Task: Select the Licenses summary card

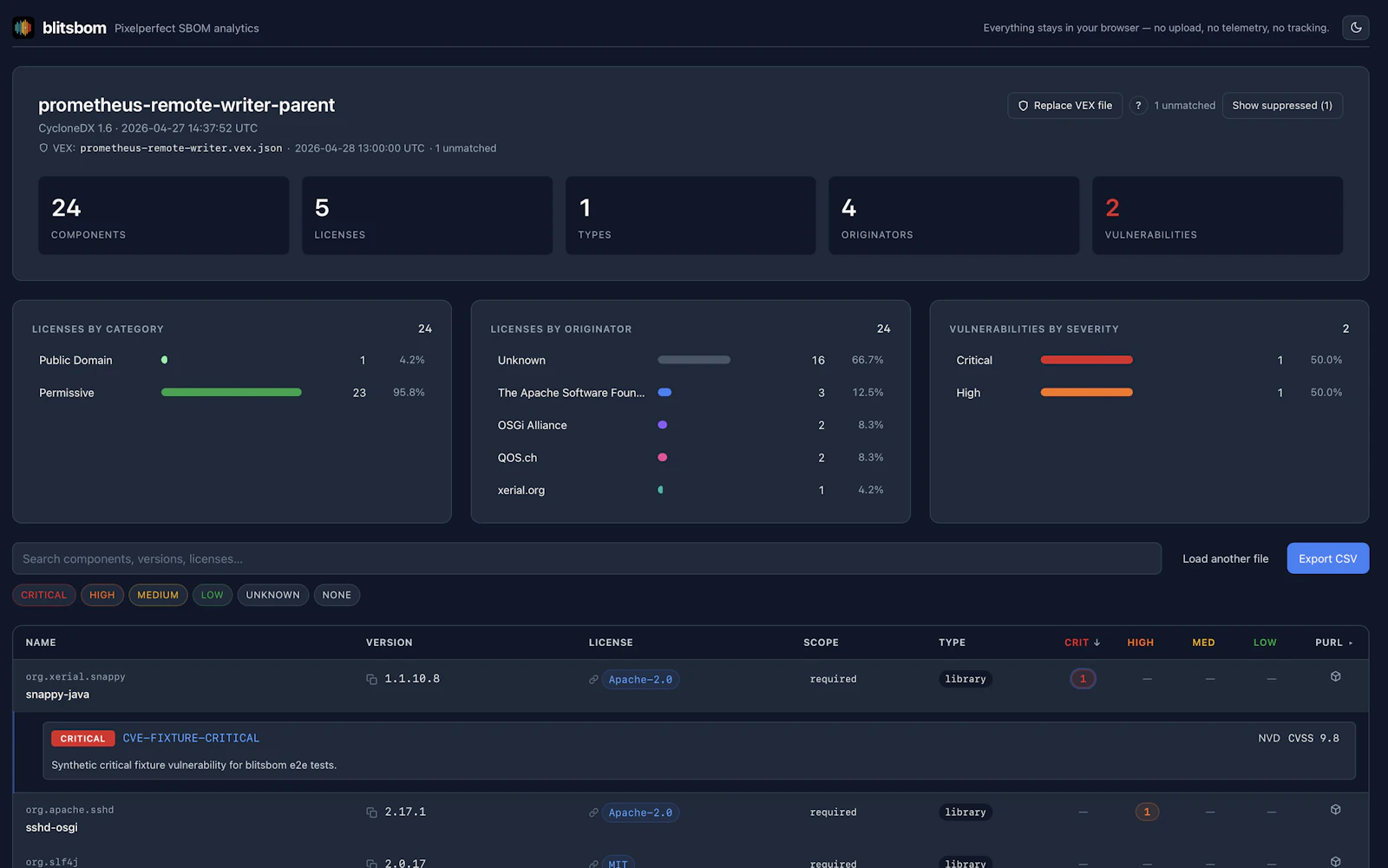Action: pyautogui.click(x=427, y=216)
